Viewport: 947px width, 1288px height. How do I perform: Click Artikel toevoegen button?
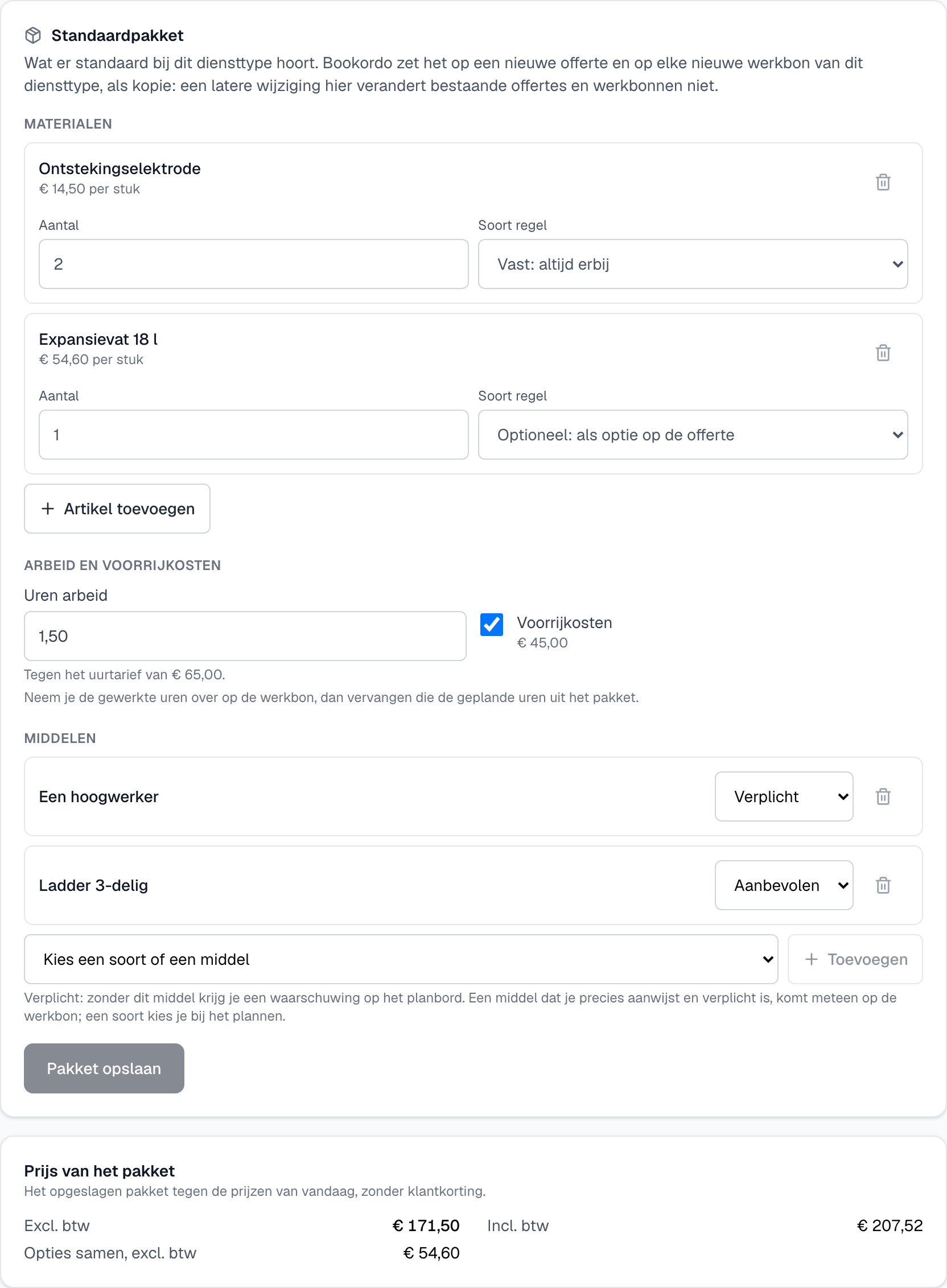click(x=117, y=509)
